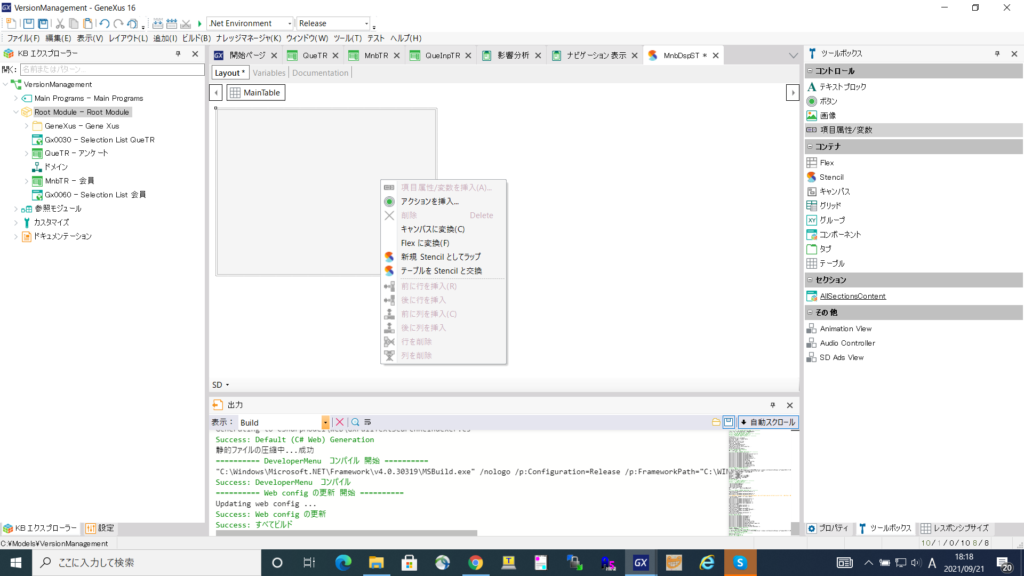Choose キャンバスに変換(C) from context menu
The image size is (1024, 576).
point(443,229)
